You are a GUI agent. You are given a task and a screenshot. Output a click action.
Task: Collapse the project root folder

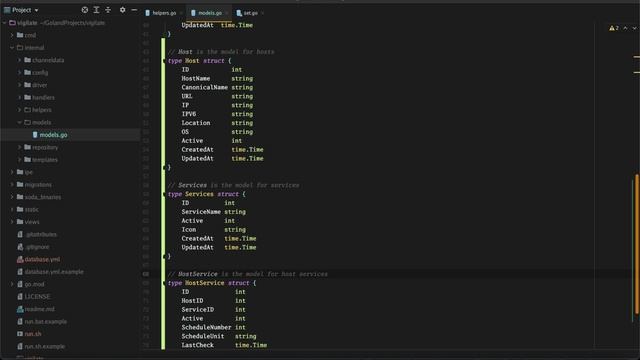(4, 23)
